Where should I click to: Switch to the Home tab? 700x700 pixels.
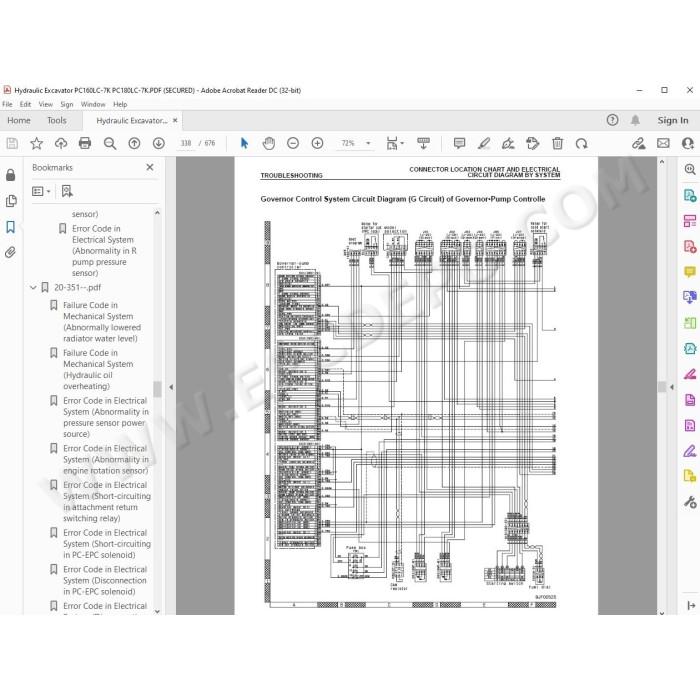click(19, 121)
